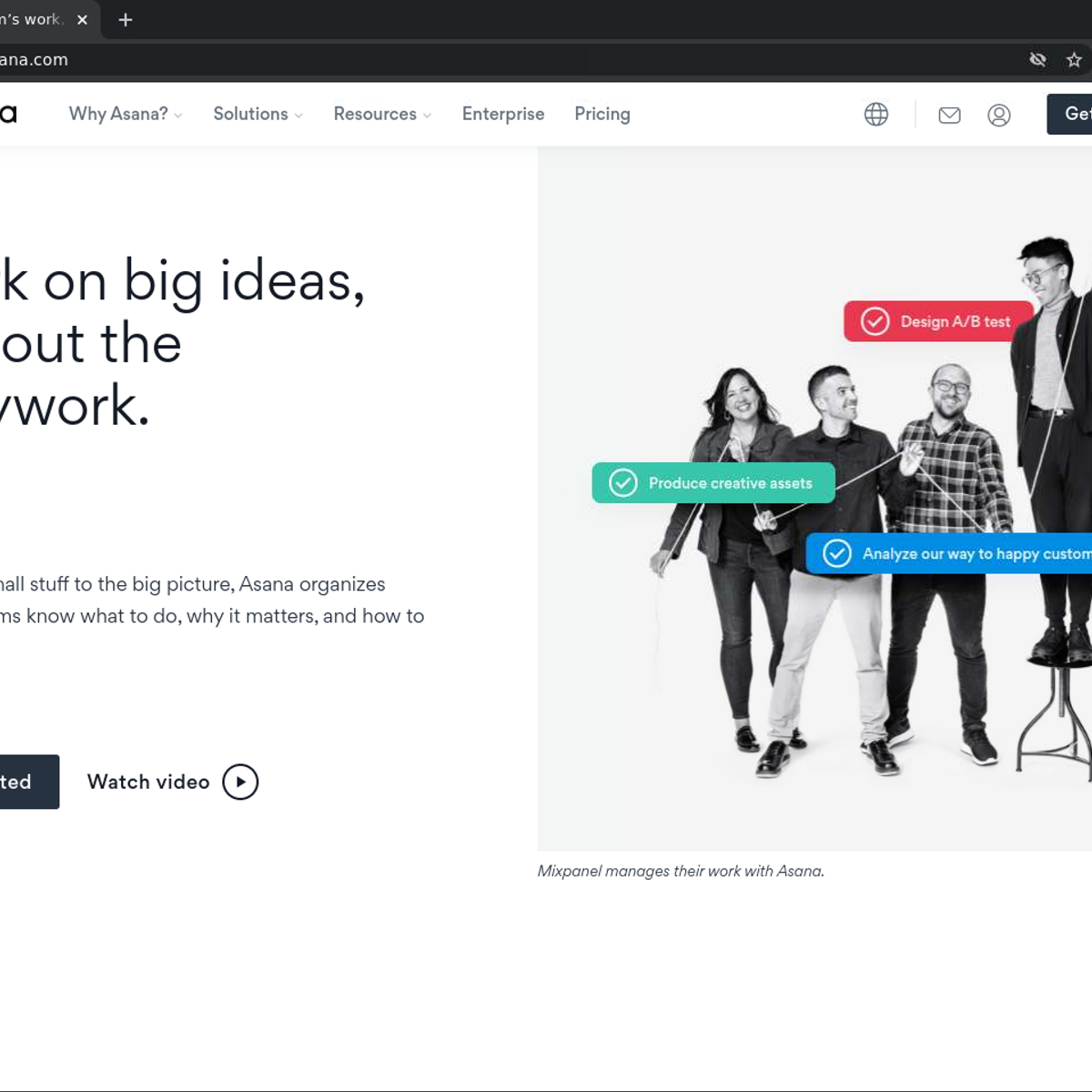Image resolution: width=1092 pixels, height=1092 pixels.
Task: Click the Asana logo
Action: (8, 114)
